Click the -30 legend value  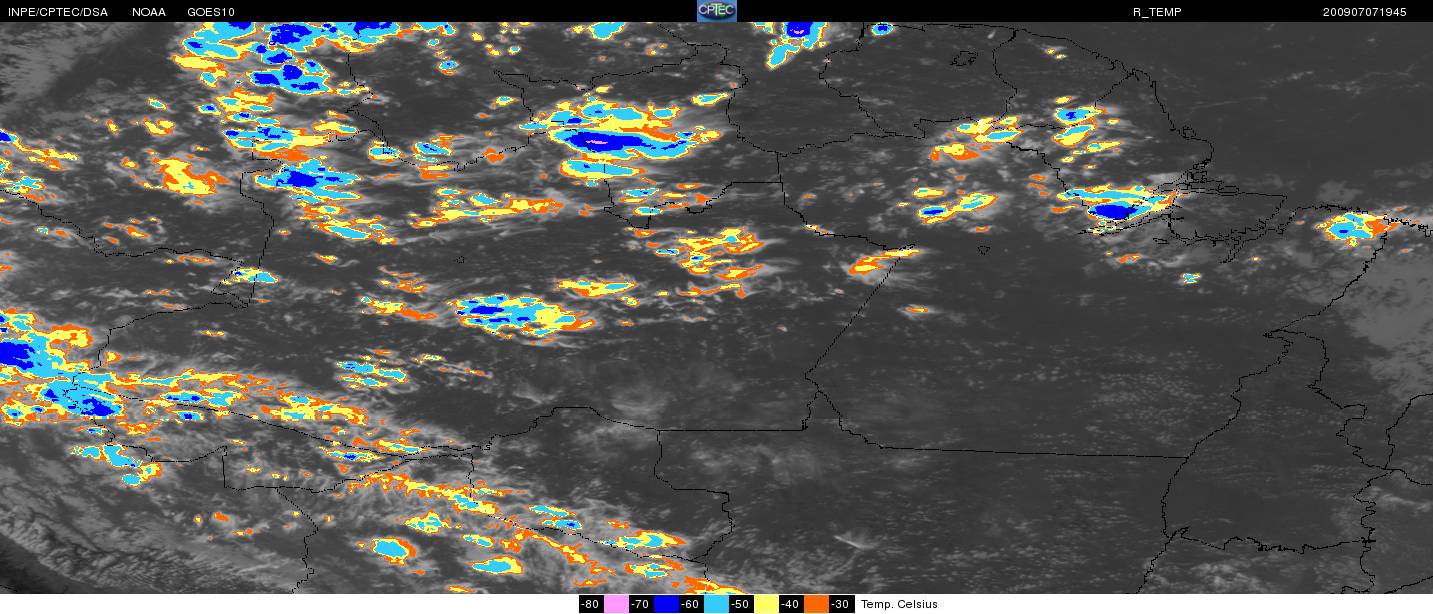point(841,604)
